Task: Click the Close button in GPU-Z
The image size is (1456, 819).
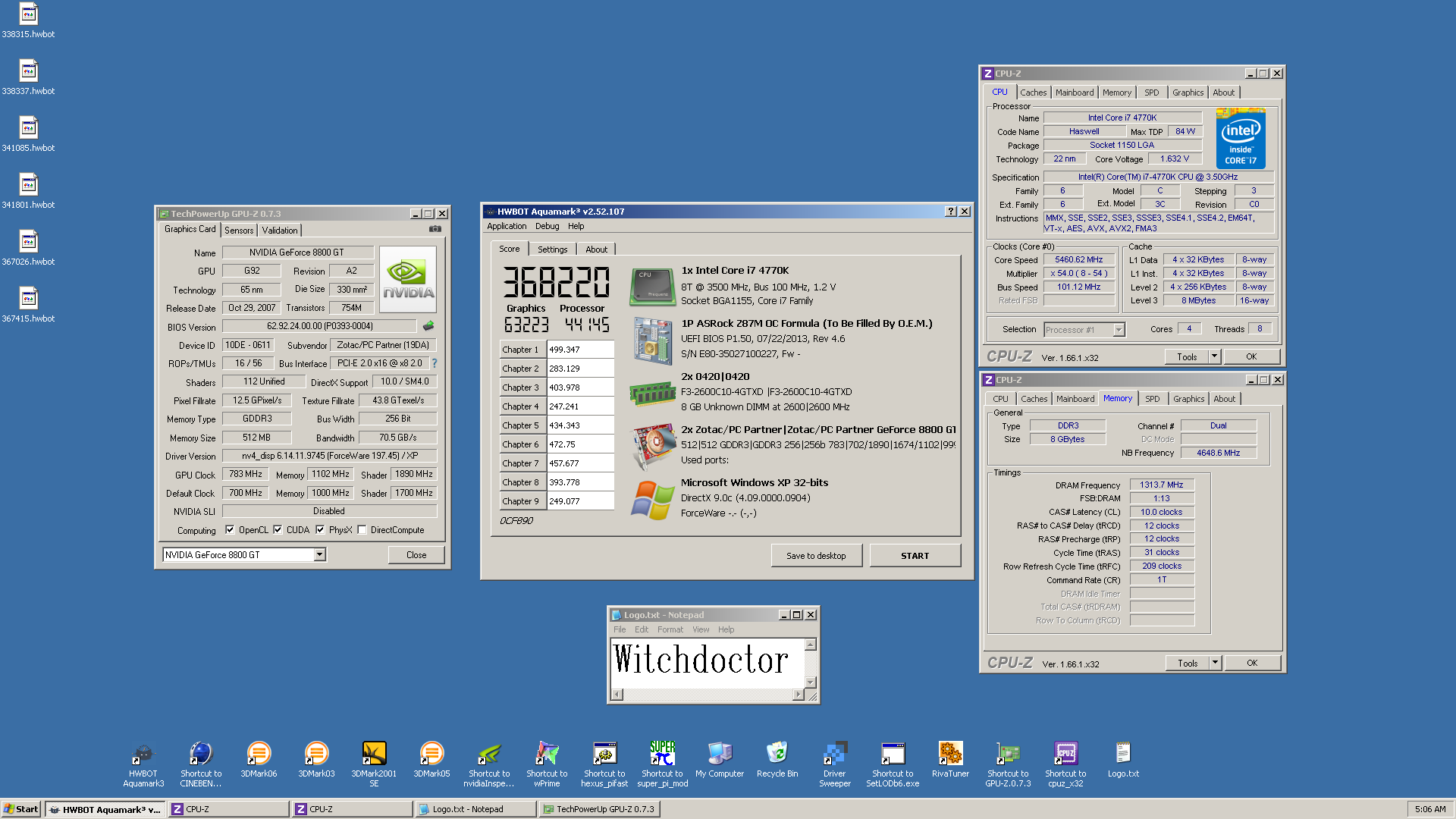Action: tap(416, 554)
